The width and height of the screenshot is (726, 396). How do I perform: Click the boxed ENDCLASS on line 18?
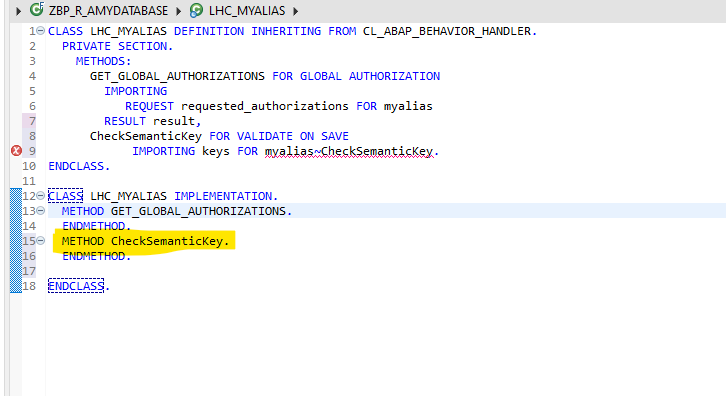pyautogui.click(x=76, y=286)
